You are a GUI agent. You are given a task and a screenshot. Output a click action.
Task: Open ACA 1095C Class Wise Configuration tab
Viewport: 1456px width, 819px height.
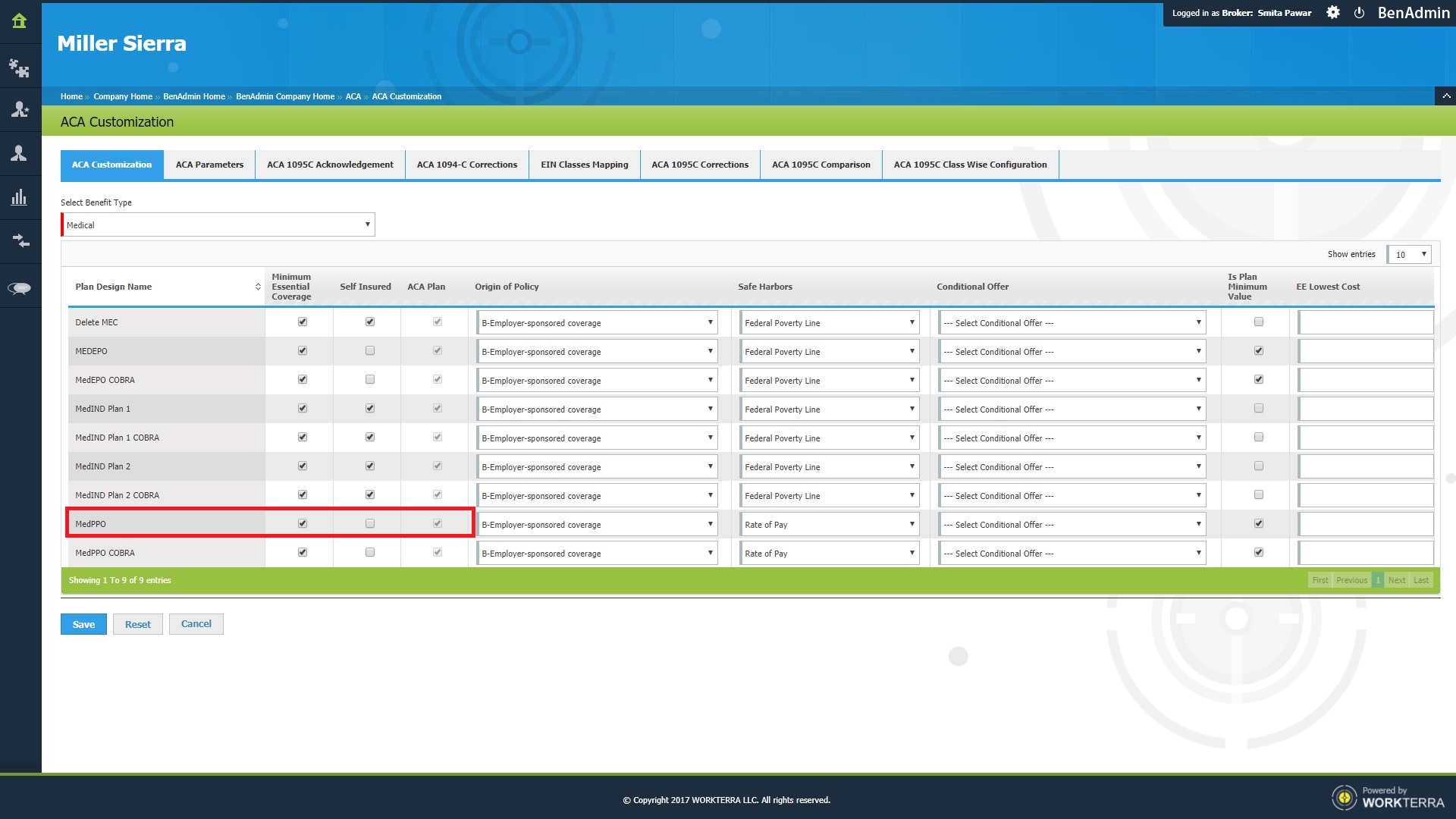tap(970, 165)
